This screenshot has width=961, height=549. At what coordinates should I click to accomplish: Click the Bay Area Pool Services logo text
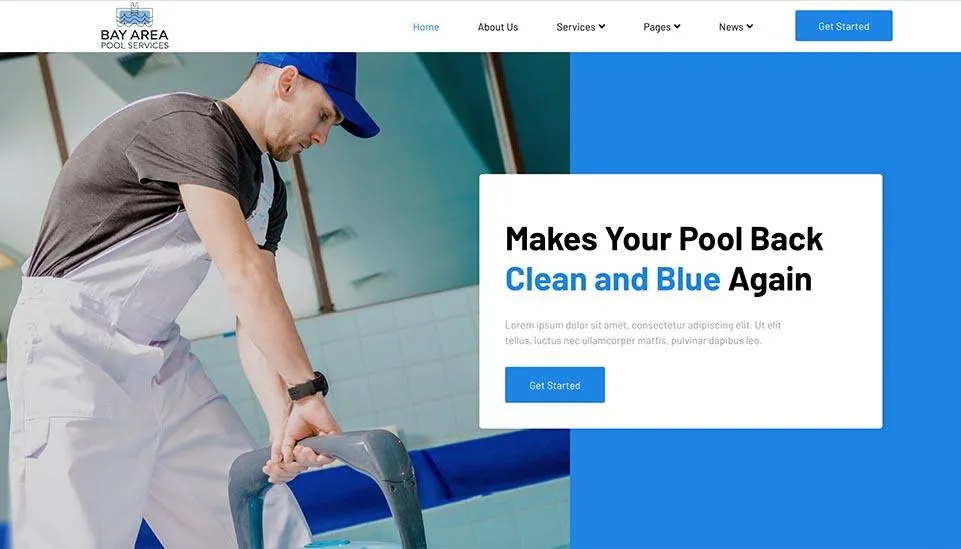tap(134, 39)
